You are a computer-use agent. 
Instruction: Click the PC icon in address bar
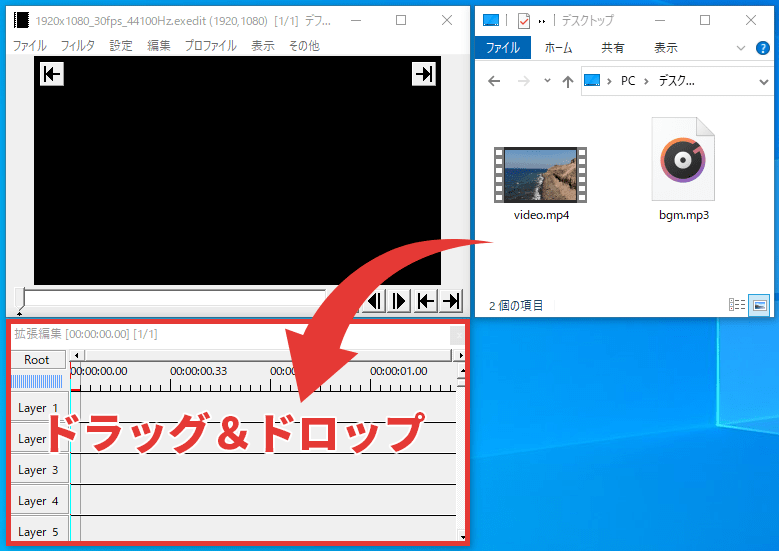[592, 80]
